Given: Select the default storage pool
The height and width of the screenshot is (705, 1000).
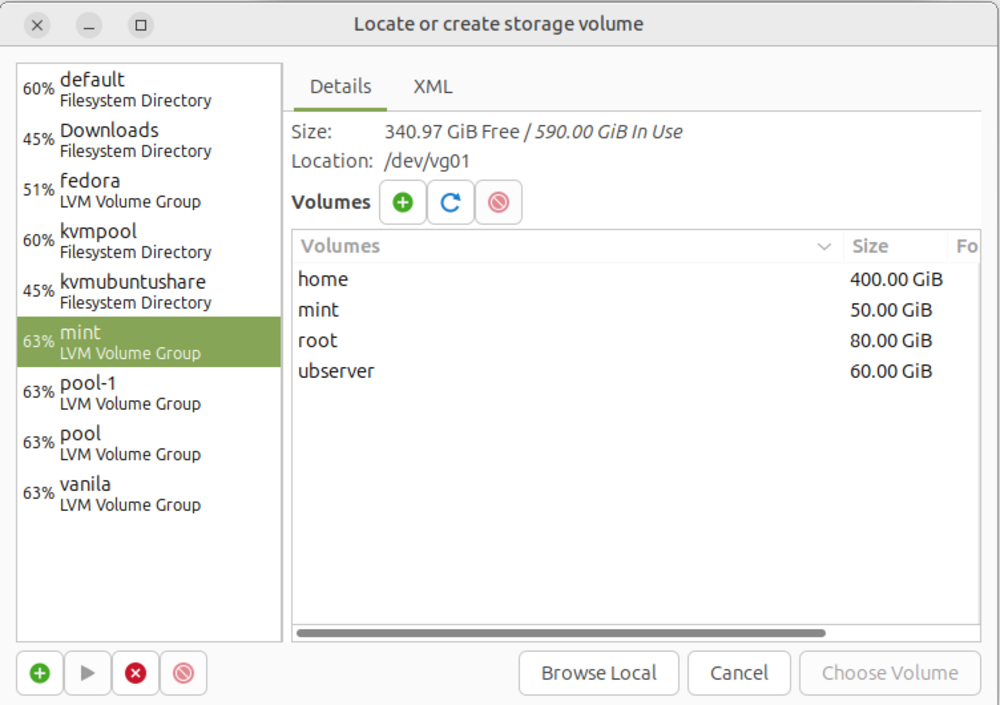Looking at the screenshot, I should pos(130,89).
